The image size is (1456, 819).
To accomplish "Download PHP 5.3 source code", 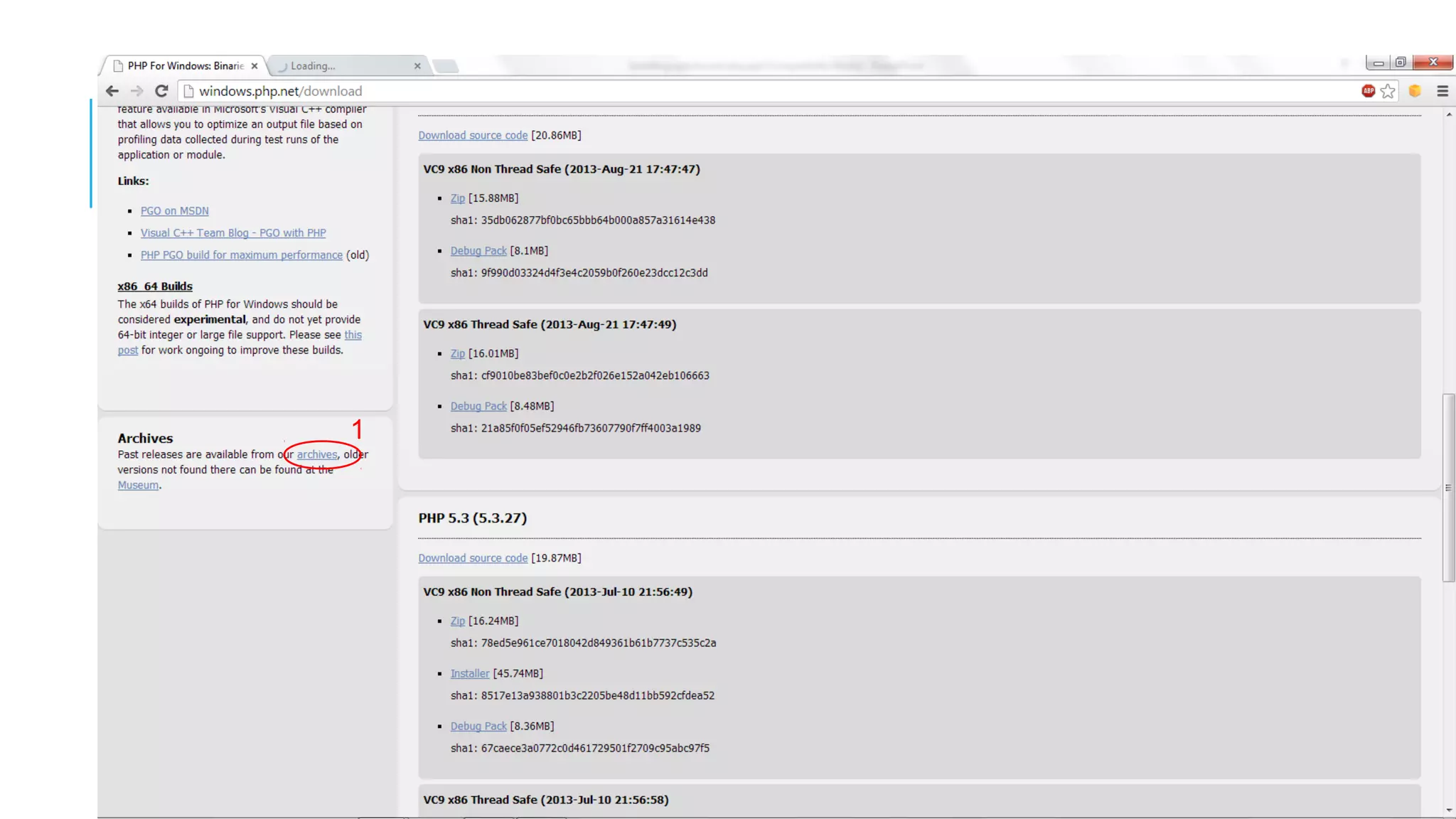I will coord(473,559).
